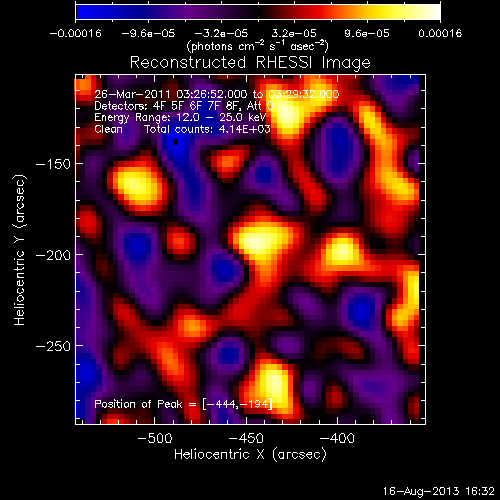Screen dimensions: 500x500
Task: Click the -150 Y-axis tick label
Action: pos(53,164)
